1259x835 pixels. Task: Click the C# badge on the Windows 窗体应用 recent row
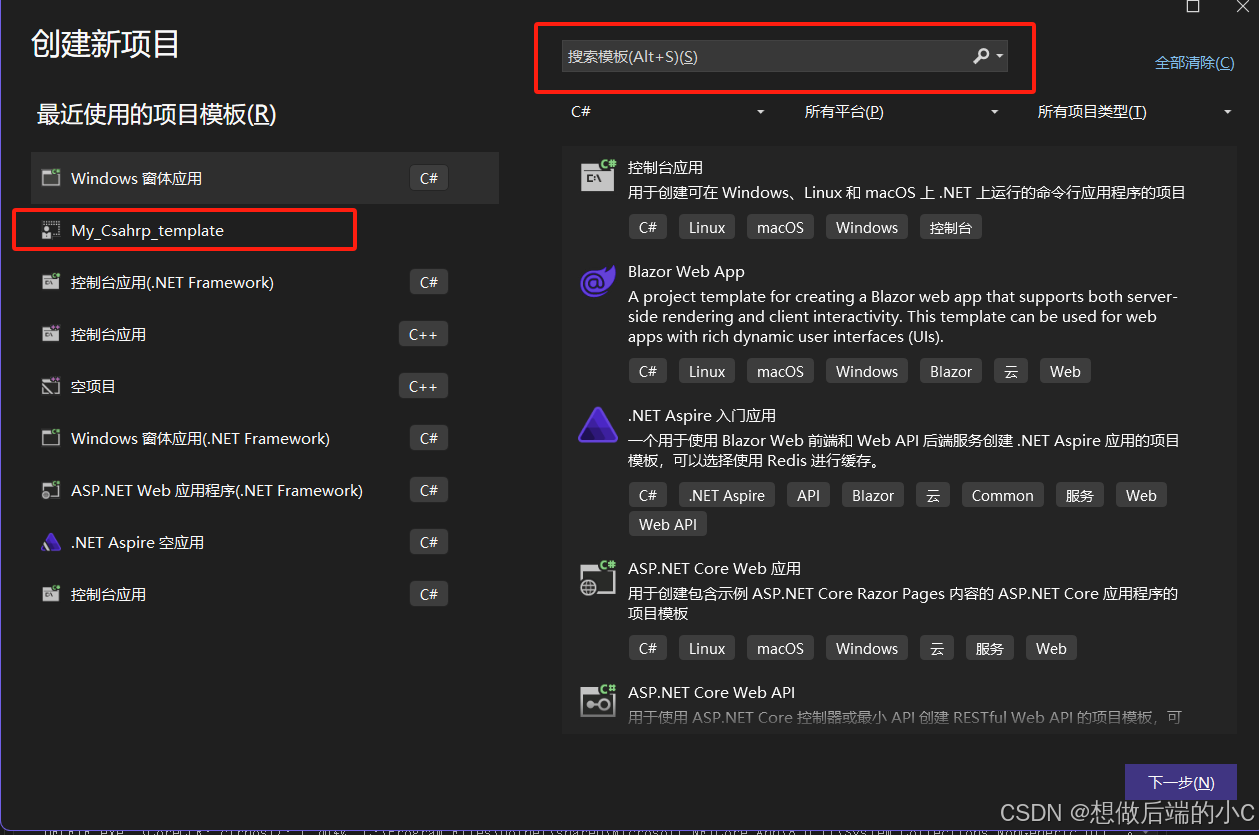coord(429,178)
